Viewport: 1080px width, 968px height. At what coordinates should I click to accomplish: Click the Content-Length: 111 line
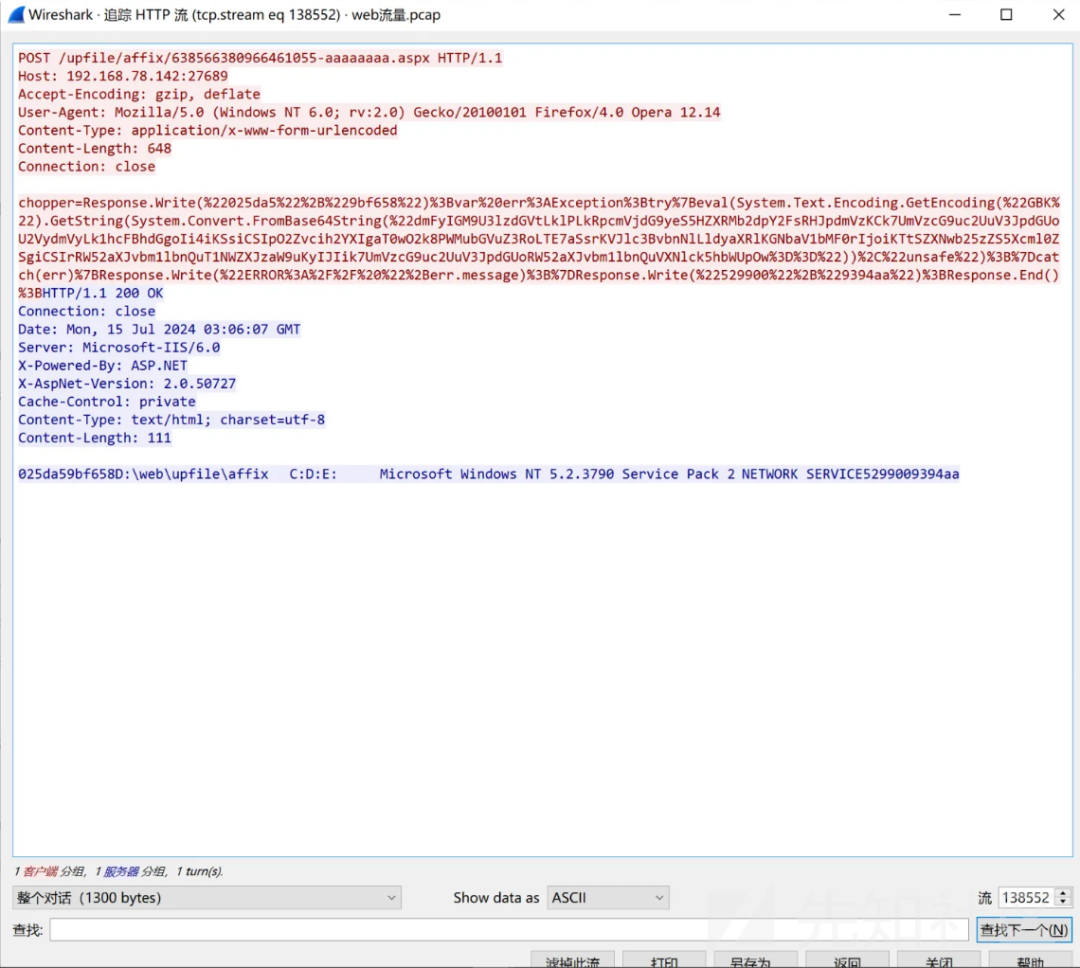point(94,437)
